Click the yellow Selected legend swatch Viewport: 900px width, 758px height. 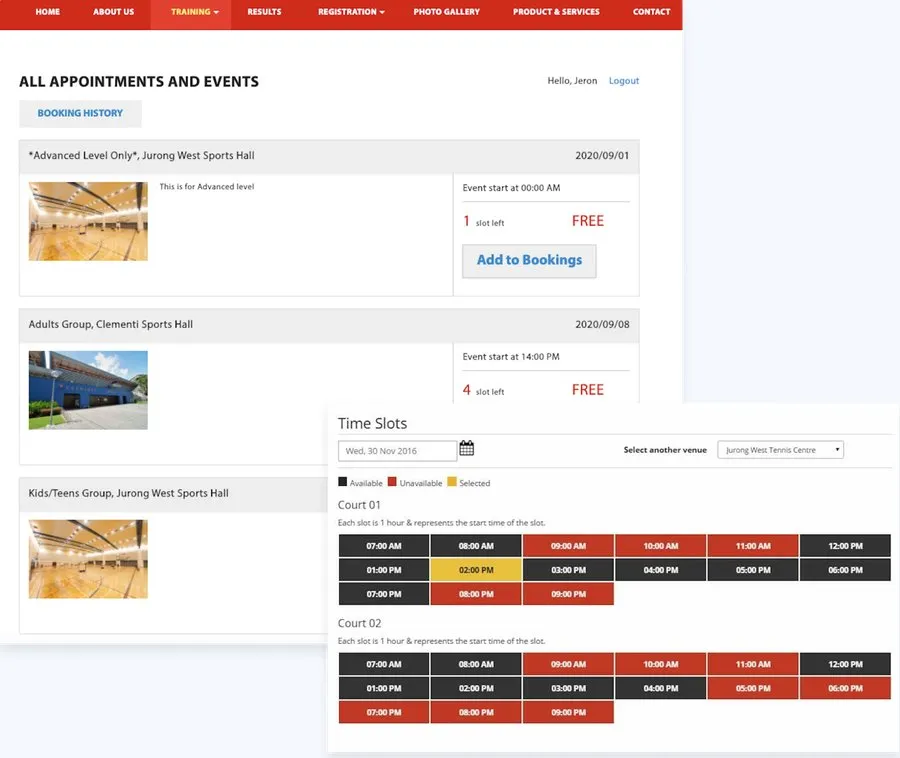tap(452, 482)
